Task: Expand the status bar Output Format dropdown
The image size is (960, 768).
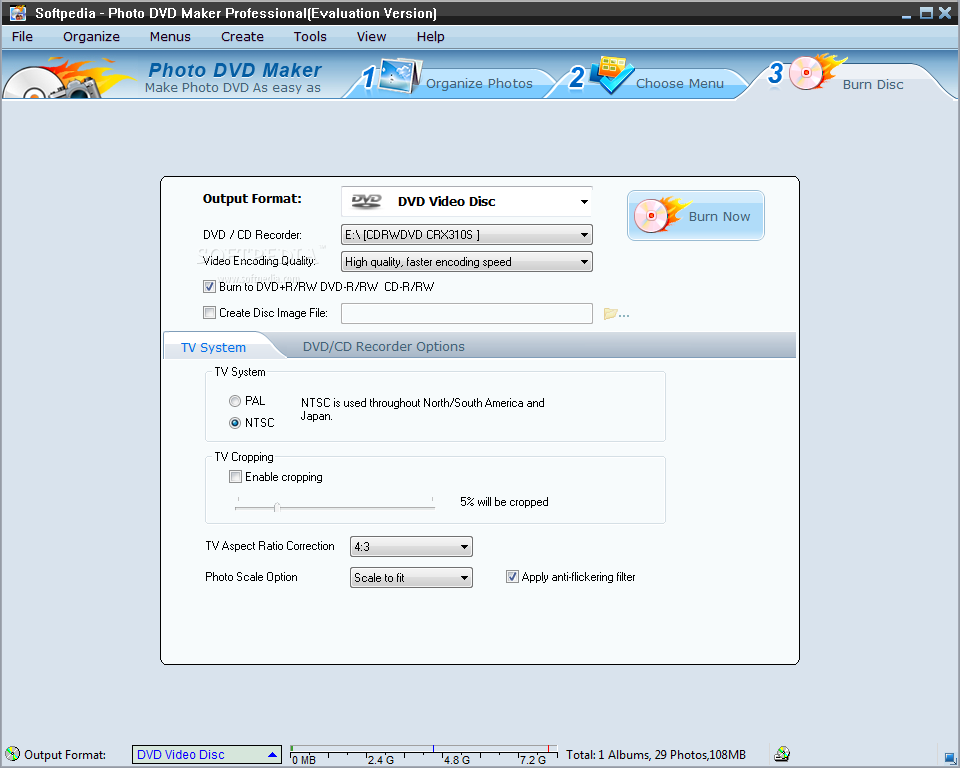Action: [207, 755]
